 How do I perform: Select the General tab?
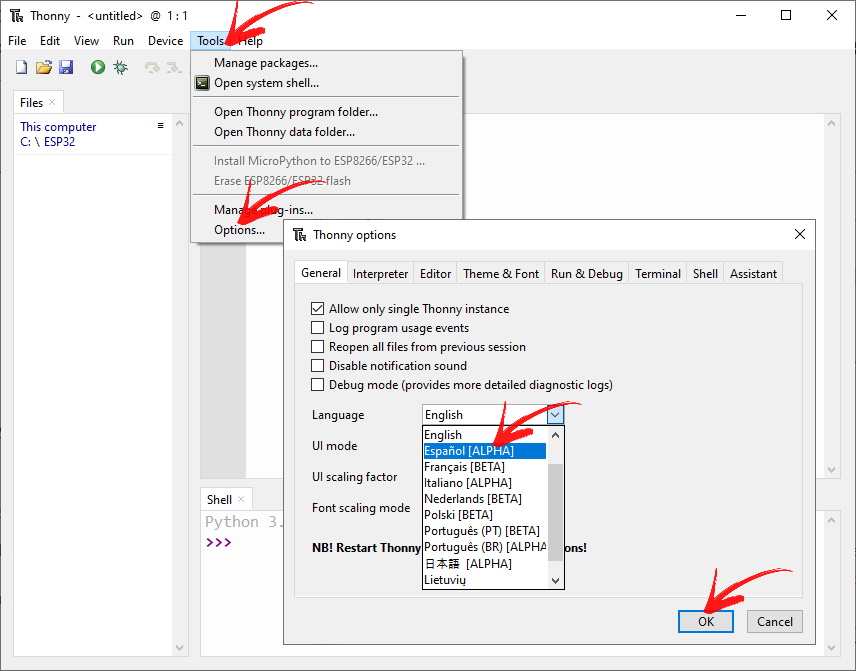click(321, 272)
